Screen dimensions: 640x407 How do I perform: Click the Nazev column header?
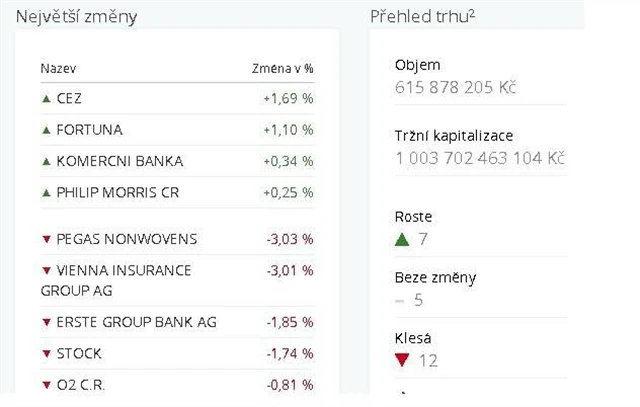[58, 69]
